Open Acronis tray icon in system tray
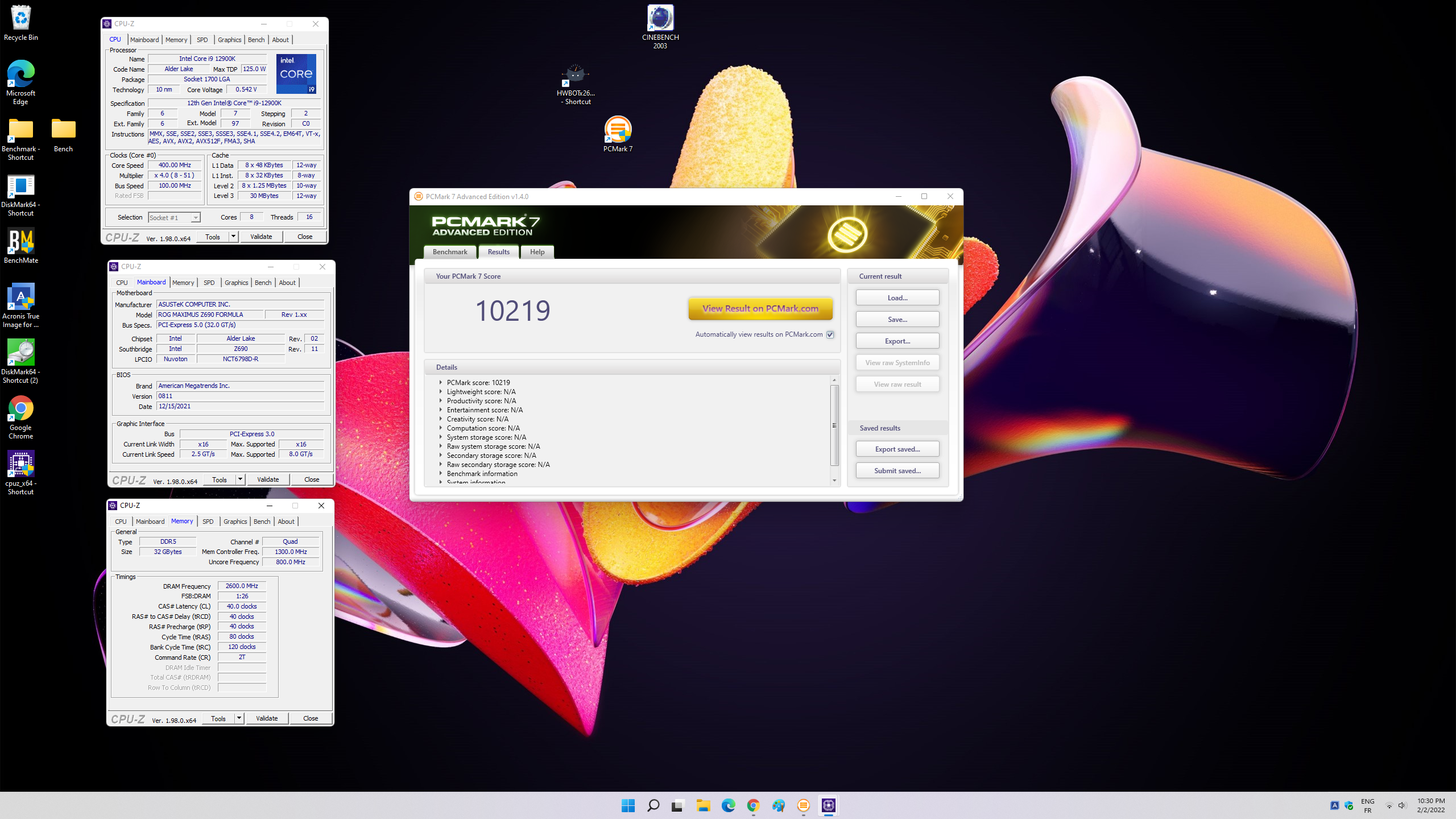The width and height of the screenshot is (1456, 819). 1334,805
